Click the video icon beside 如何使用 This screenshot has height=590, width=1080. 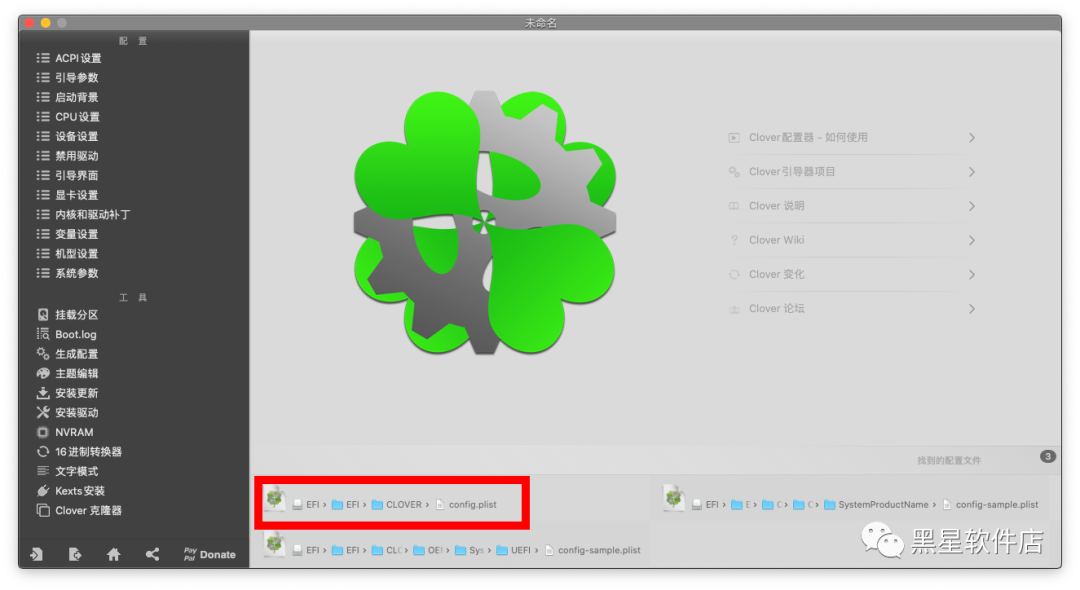[x=734, y=138]
